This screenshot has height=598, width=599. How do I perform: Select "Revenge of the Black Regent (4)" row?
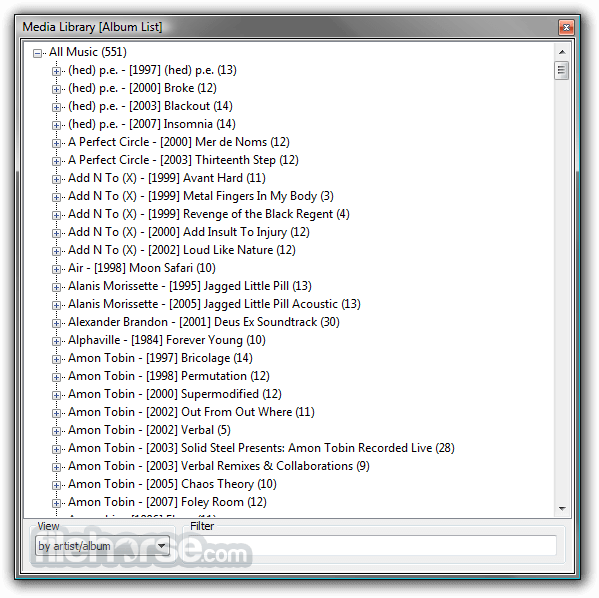(x=209, y=214)
